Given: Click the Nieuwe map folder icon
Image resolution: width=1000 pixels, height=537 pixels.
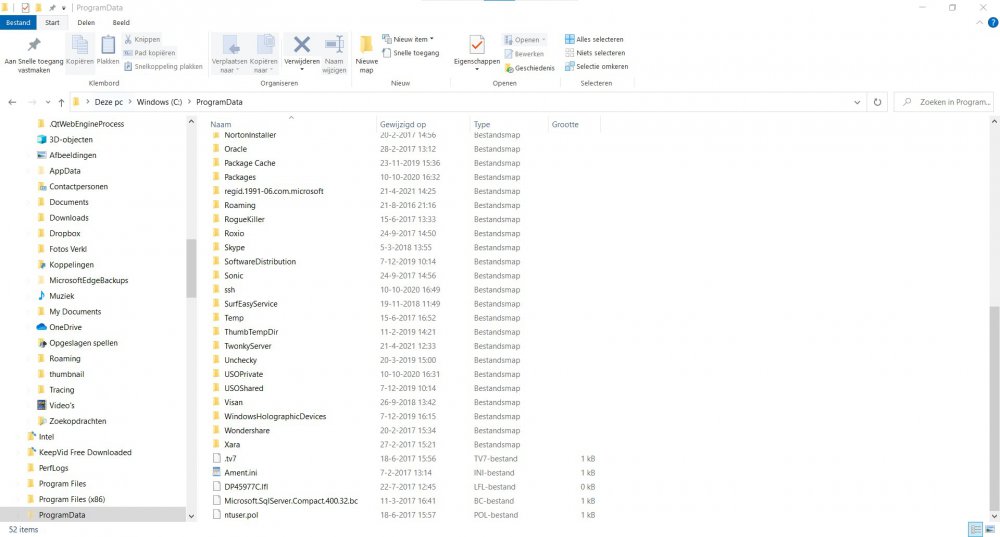Looking at the screenshot, I should click(366, 46).
